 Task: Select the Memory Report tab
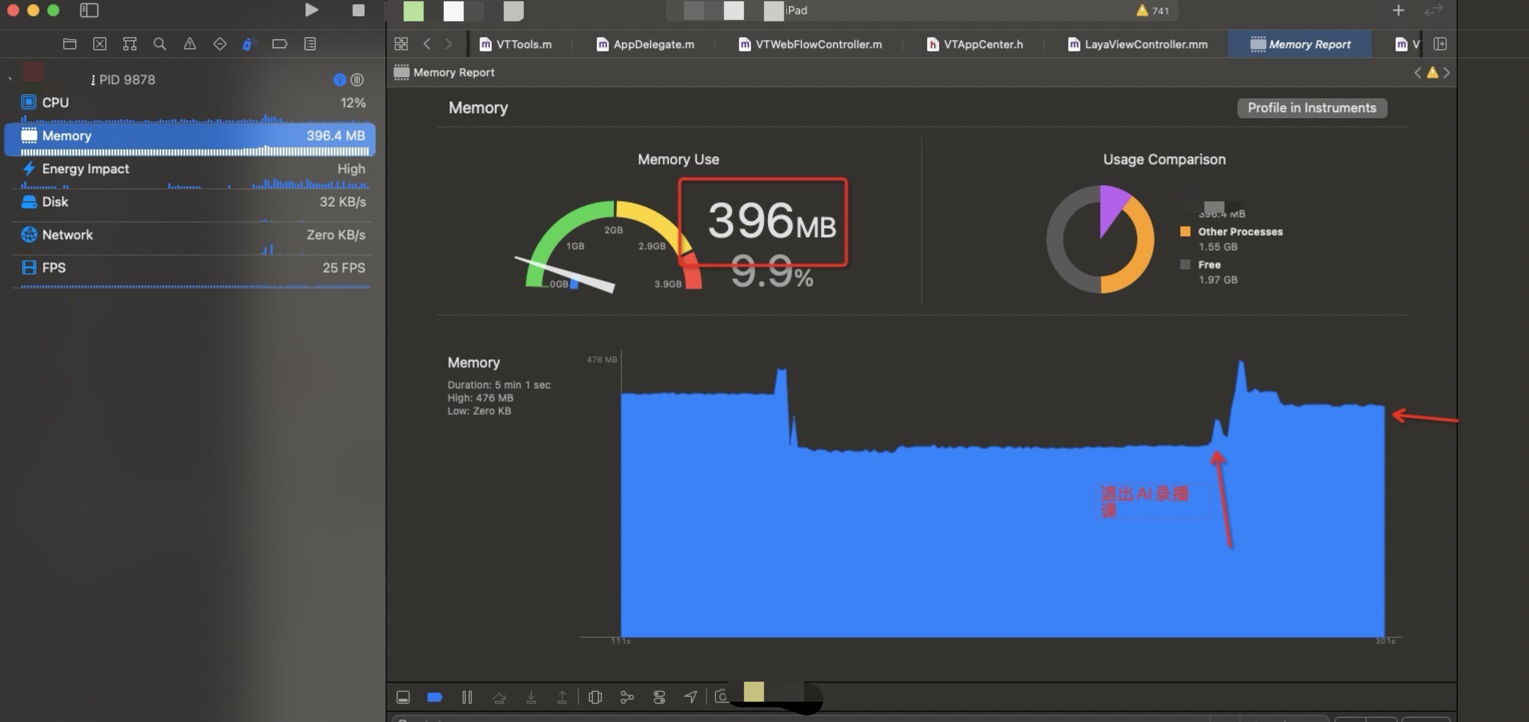coord(1300,44)
